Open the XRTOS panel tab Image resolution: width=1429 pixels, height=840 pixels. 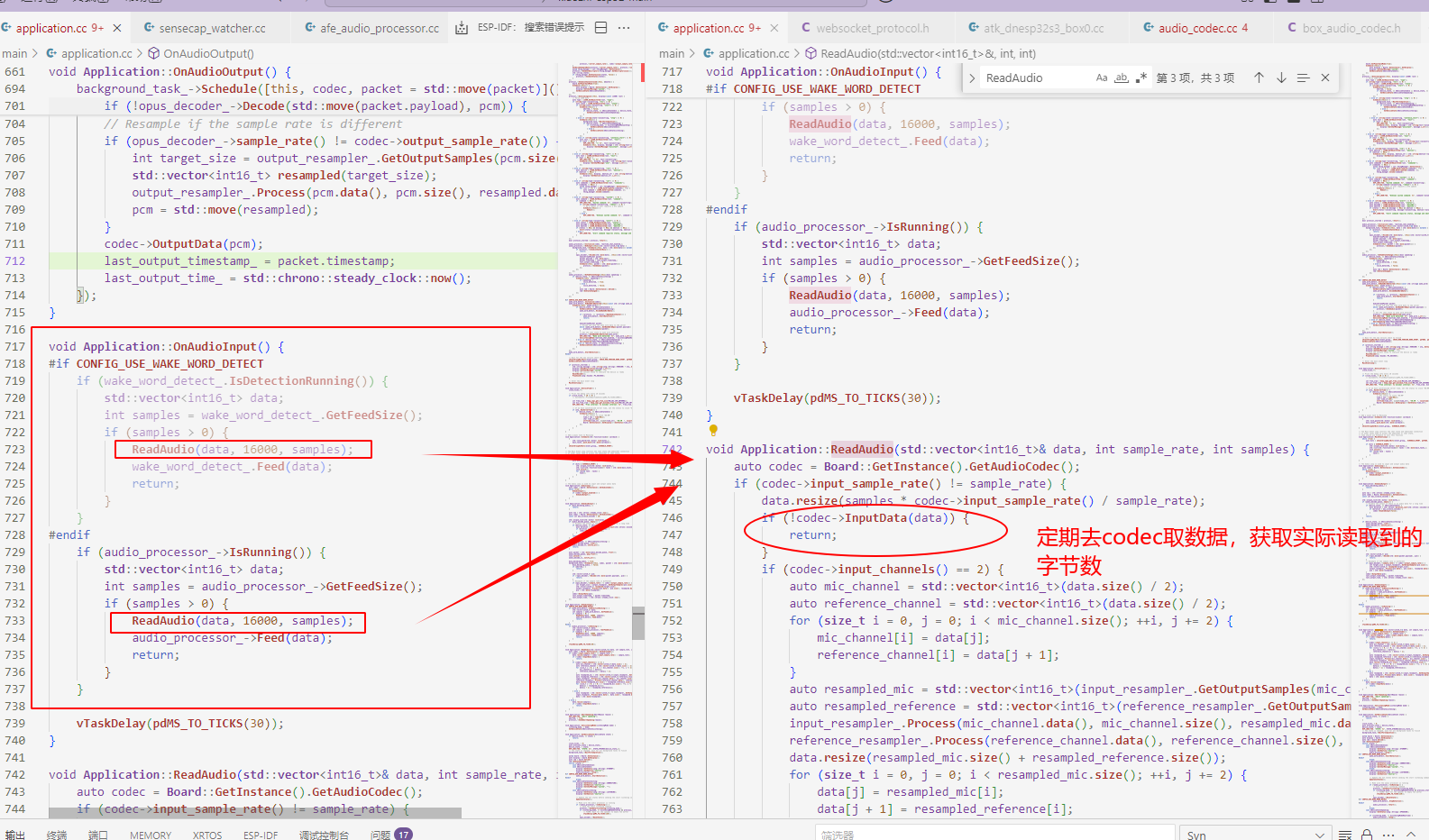click(207, 835)
